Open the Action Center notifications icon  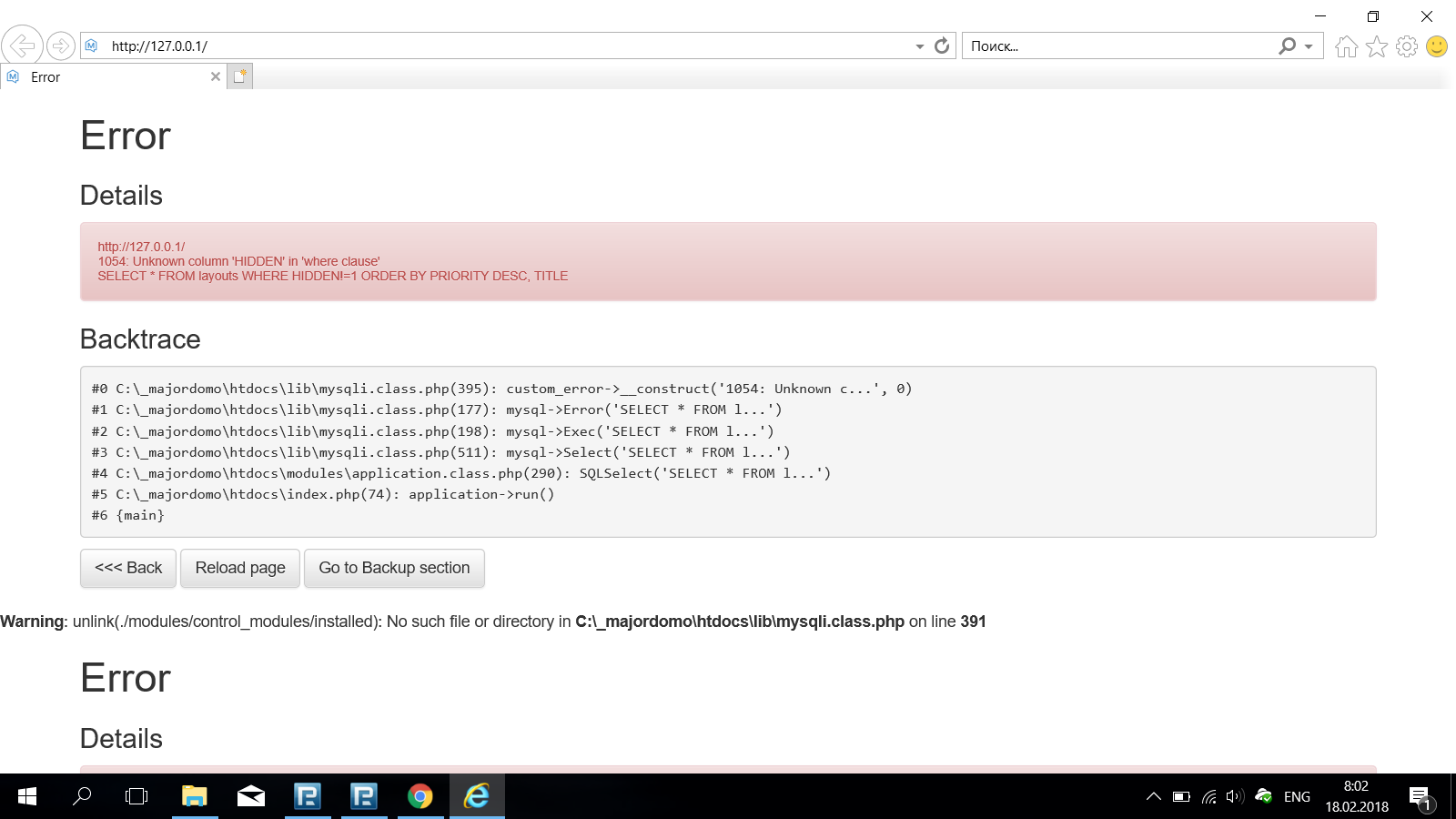click(x=1421, y=797)
